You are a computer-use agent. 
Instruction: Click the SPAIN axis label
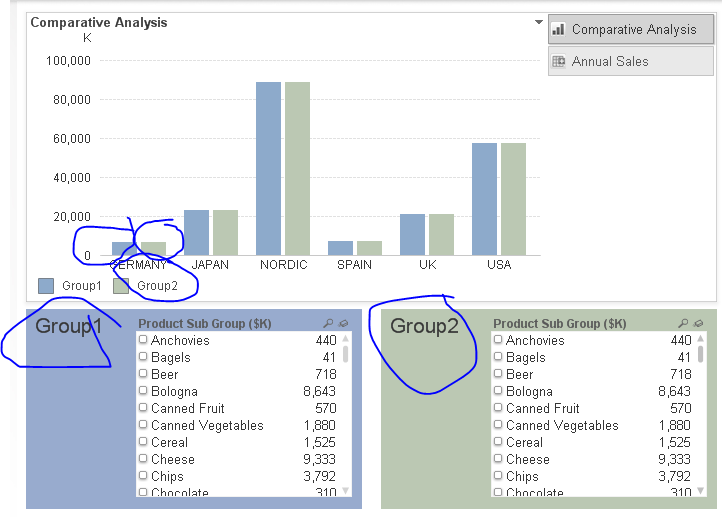point(354,265)
